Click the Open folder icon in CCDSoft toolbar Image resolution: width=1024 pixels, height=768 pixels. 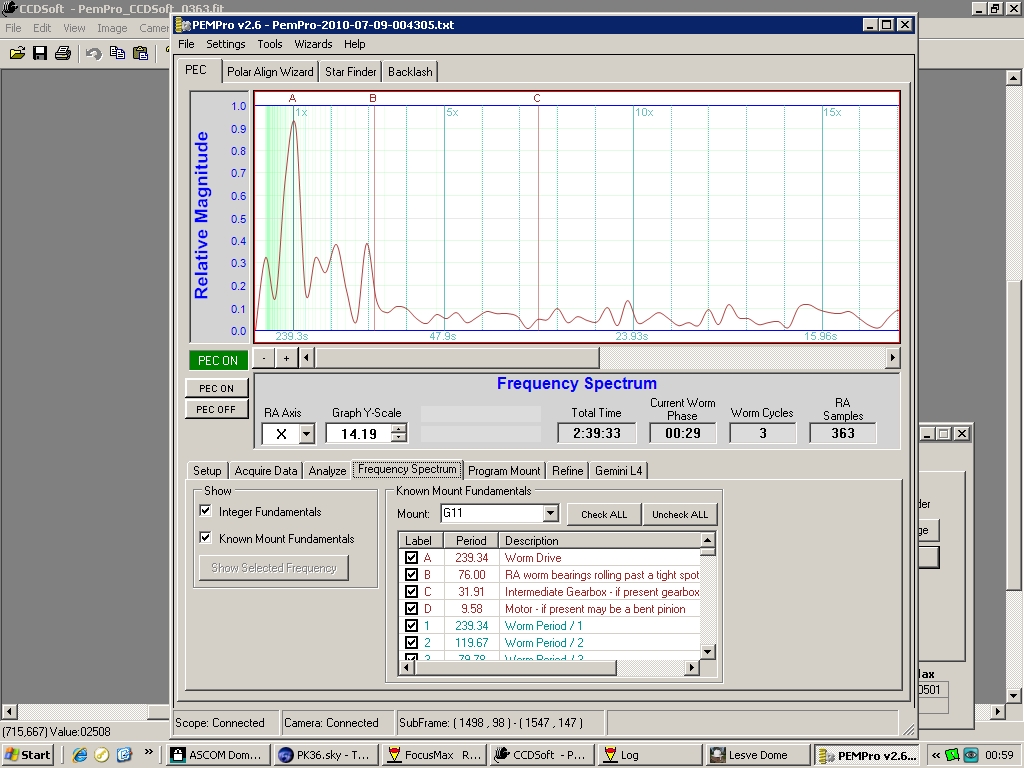coord(17,53)
